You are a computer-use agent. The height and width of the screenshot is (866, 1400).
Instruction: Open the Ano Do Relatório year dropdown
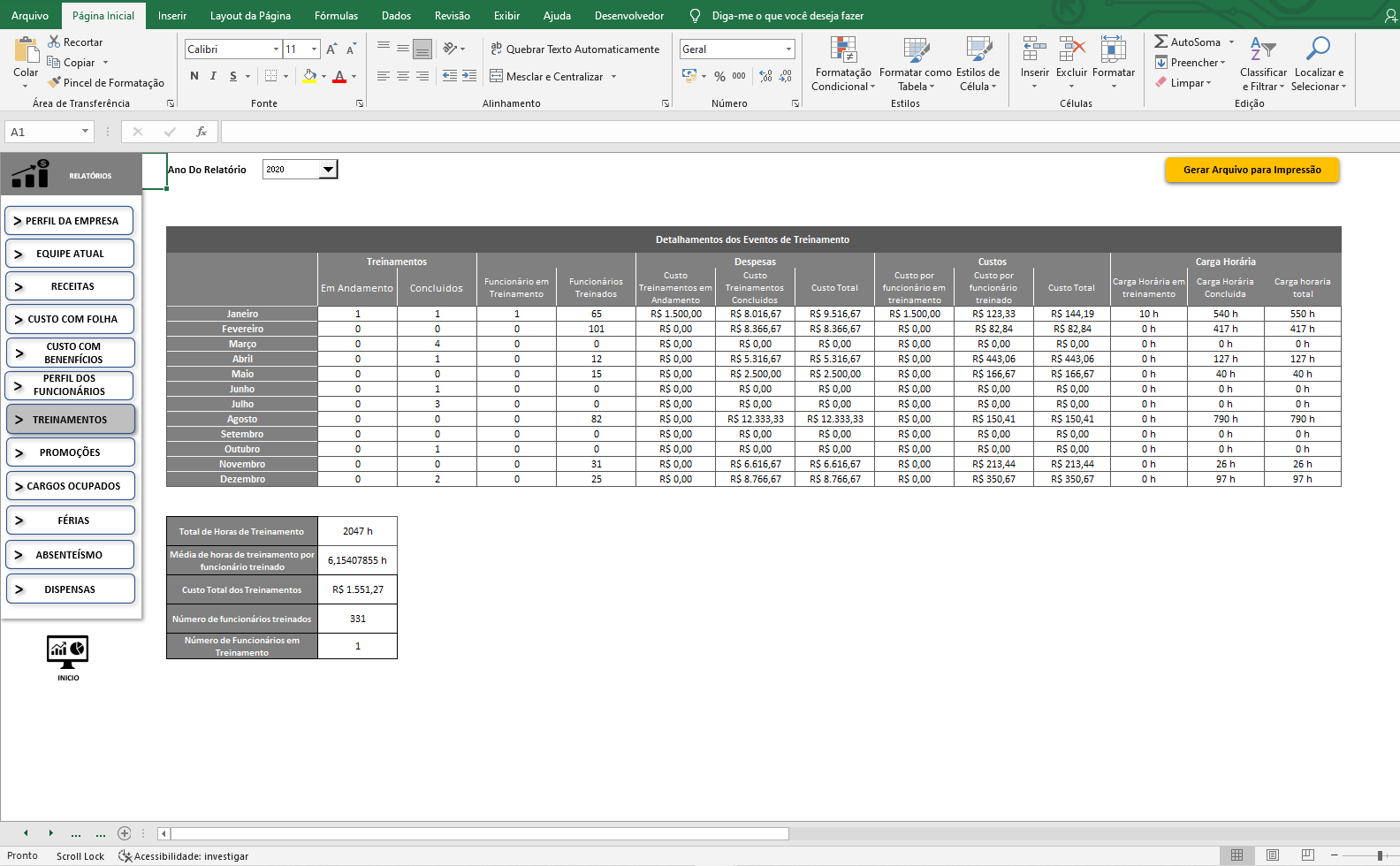[x=328, y=170]
